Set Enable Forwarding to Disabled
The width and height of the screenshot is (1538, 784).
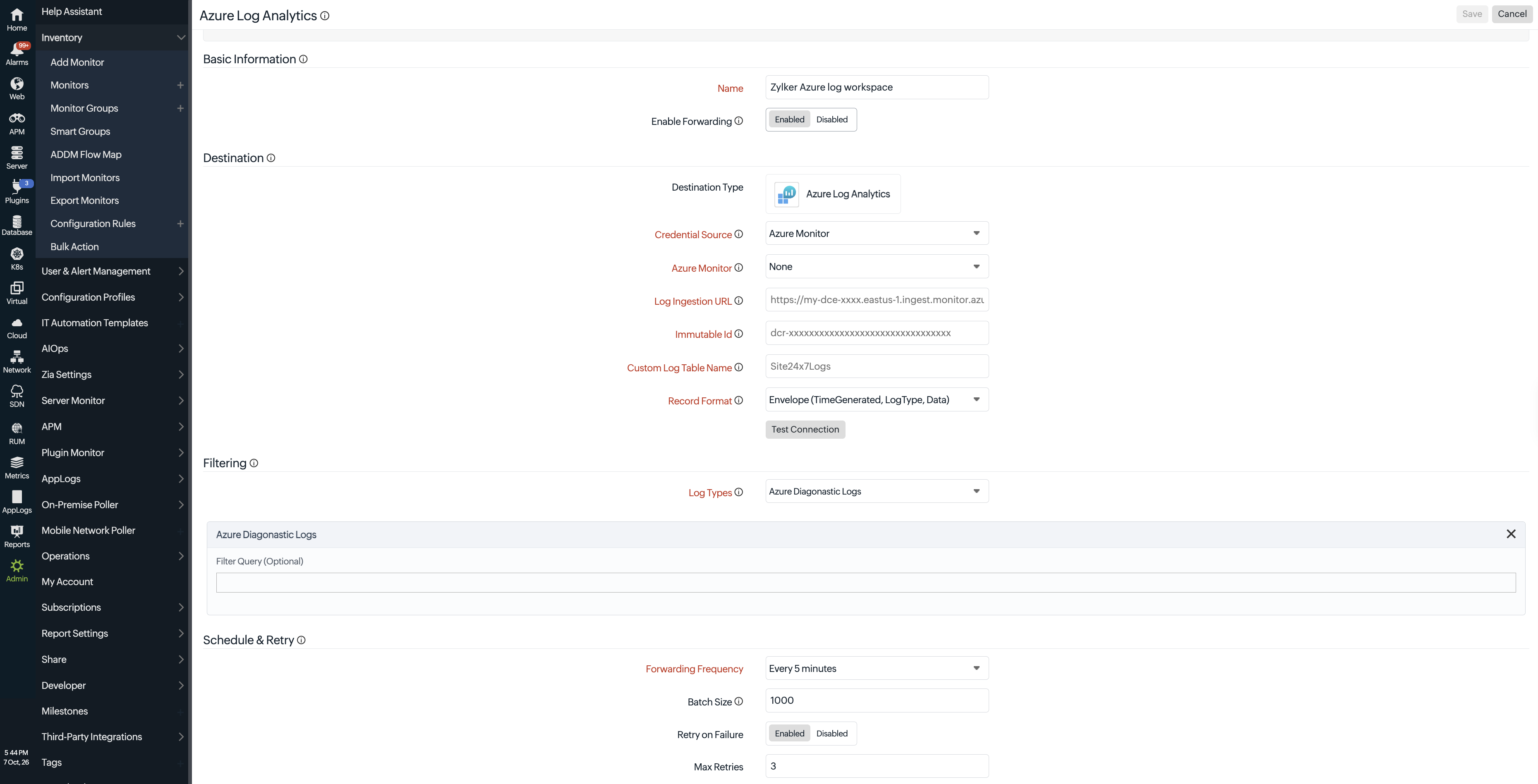pyautogui.click(x=832, y=120)
